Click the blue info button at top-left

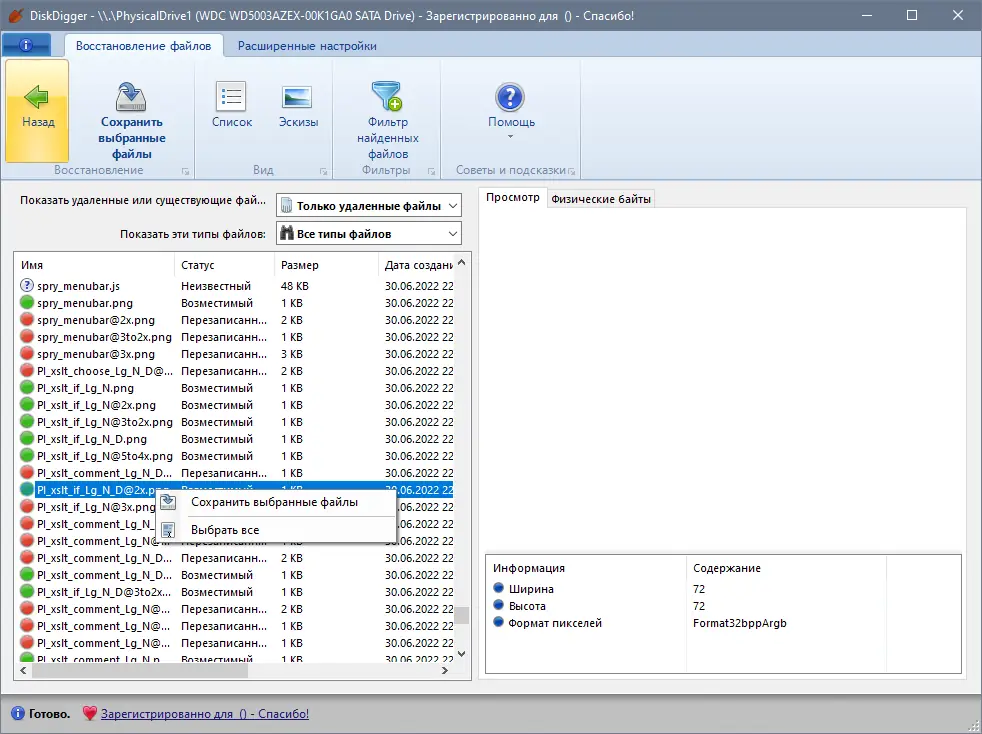(x=26, y=46)
